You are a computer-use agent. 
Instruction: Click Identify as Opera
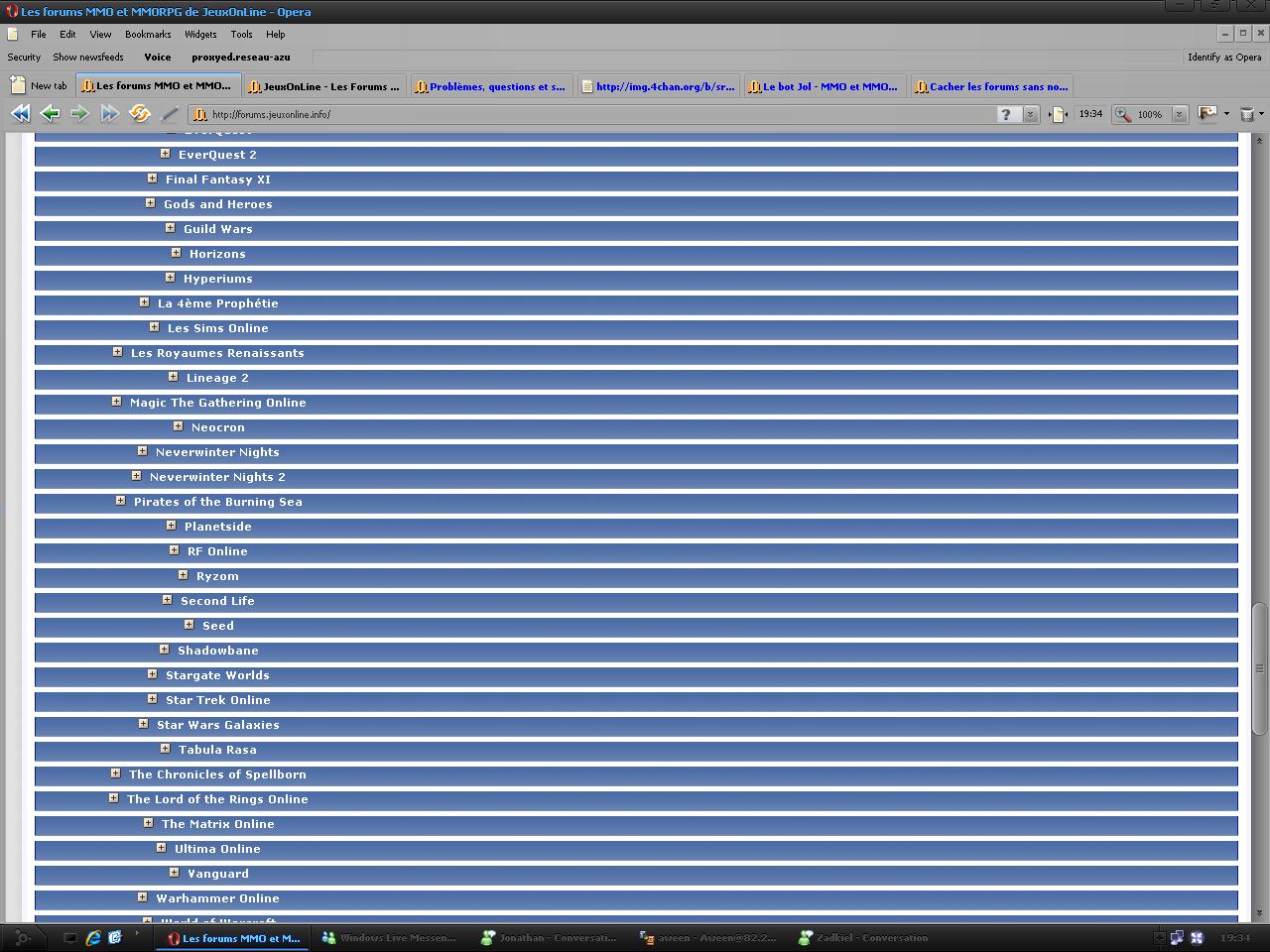[1224, 58]
